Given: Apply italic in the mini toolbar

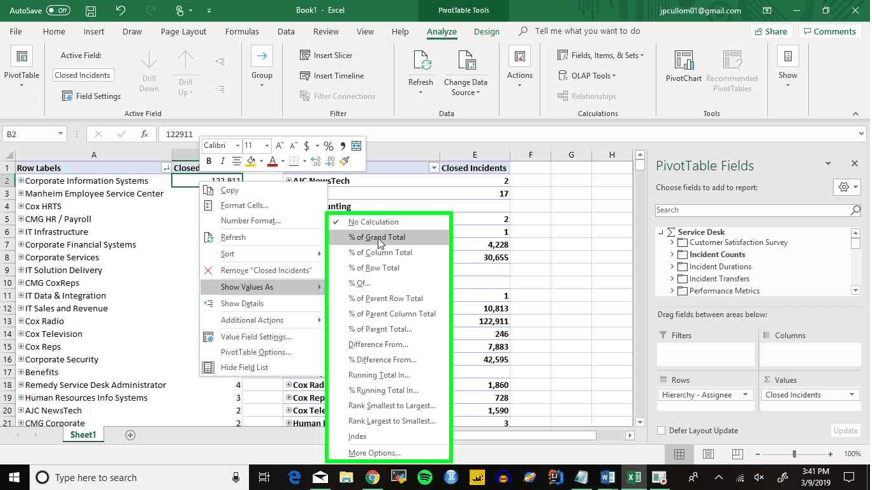Looking at the screenshot, I should (222, 161).
